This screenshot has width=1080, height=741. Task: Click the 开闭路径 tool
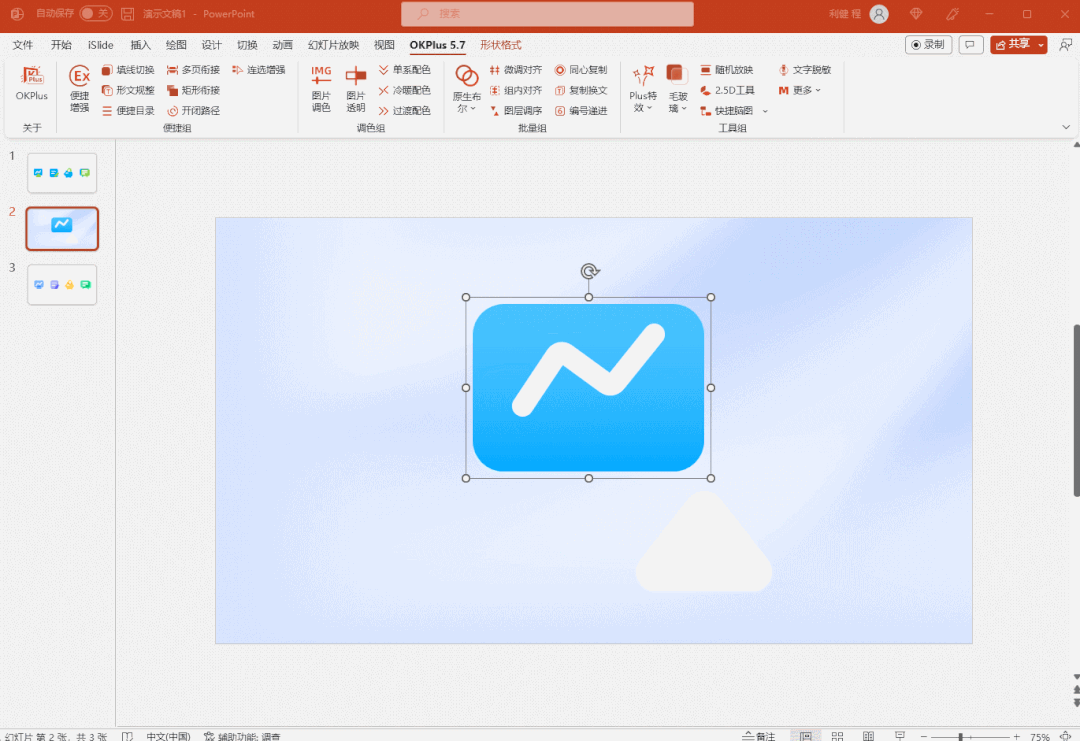point(194,110)
